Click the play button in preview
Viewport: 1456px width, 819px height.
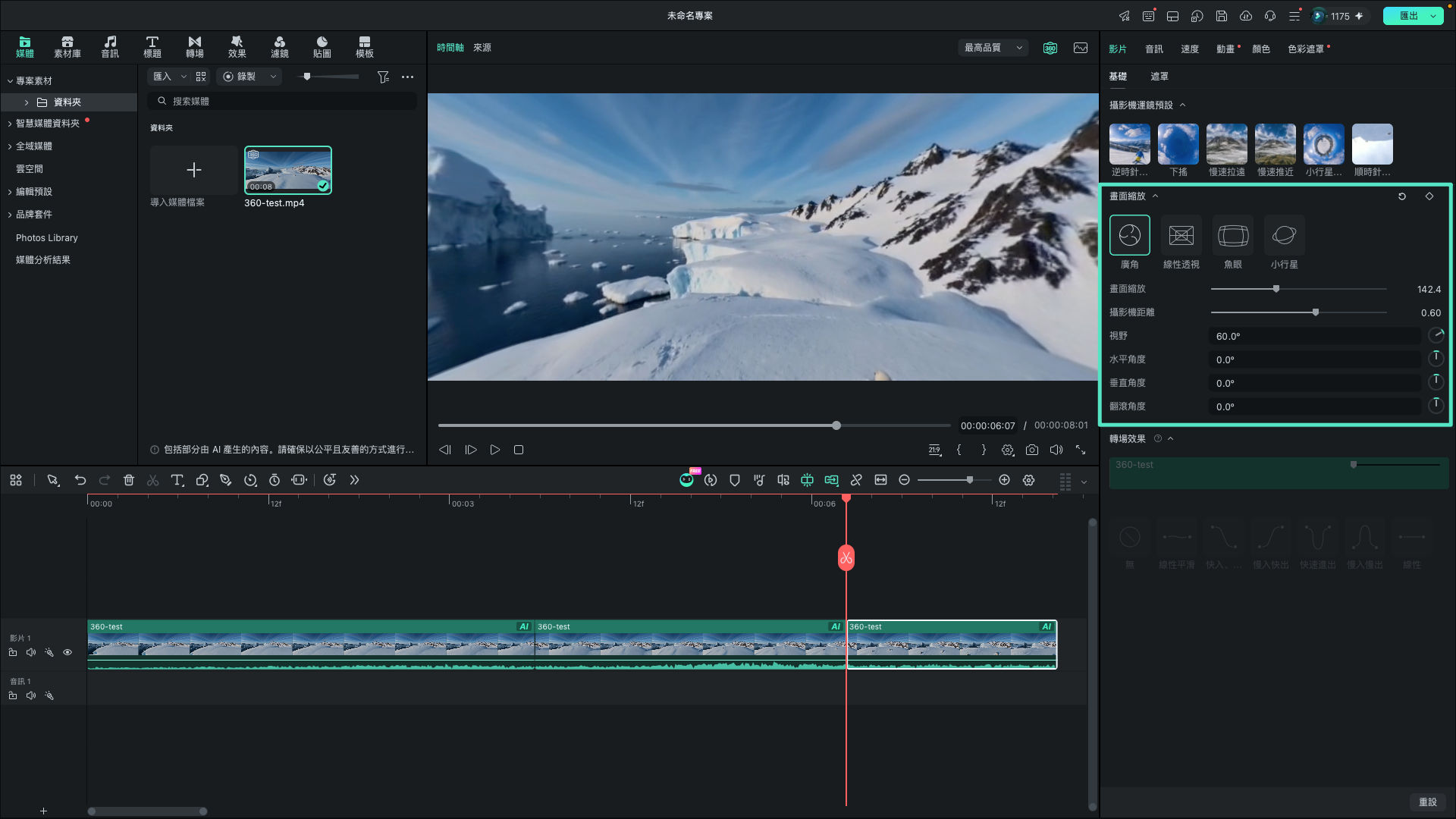coord(495,450)
